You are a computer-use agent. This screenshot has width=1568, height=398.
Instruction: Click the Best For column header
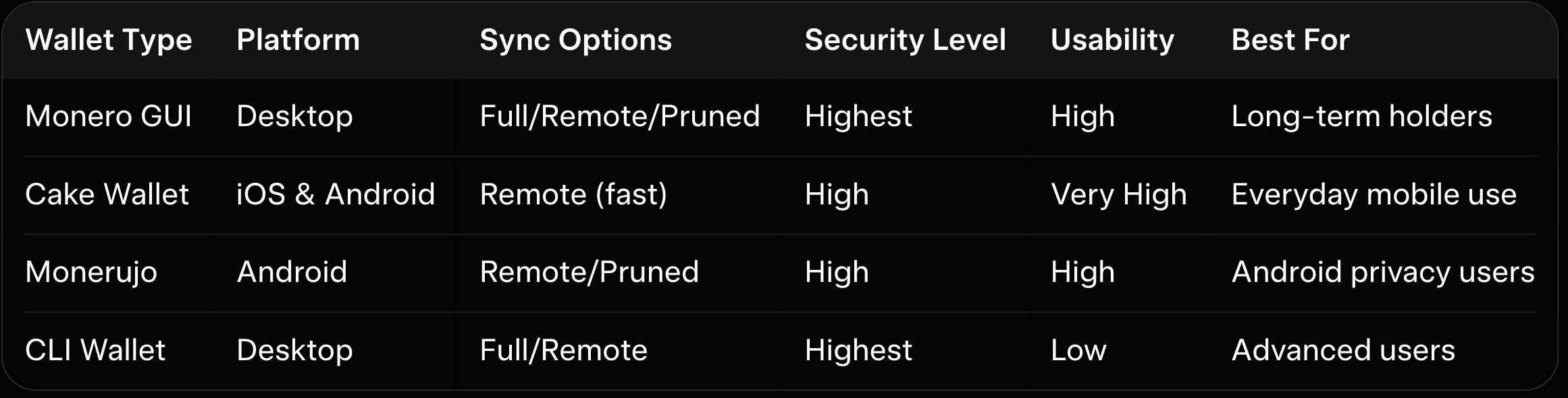click(1290, 40)
